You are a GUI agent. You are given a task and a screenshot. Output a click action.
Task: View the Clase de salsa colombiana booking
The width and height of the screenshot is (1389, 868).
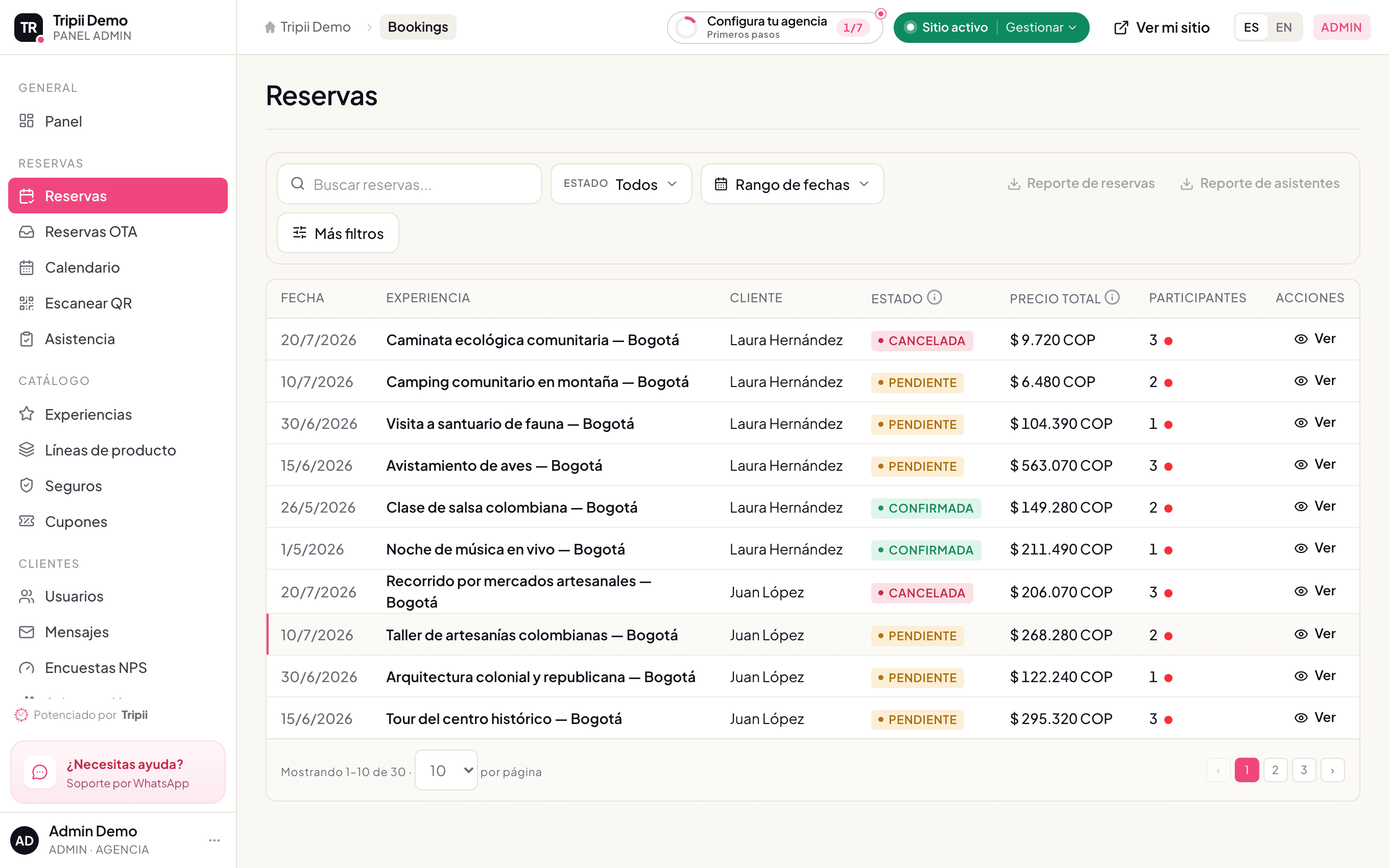pyautogui.click(x=1314, y=507)
